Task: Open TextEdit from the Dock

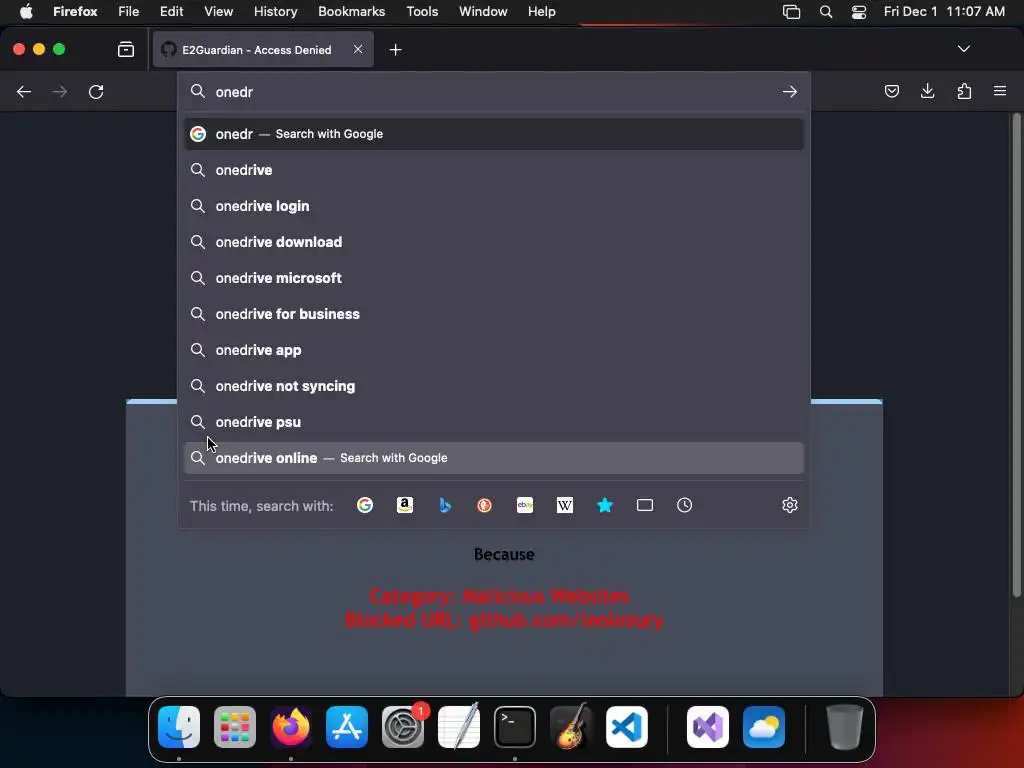Action: (458, 727)
